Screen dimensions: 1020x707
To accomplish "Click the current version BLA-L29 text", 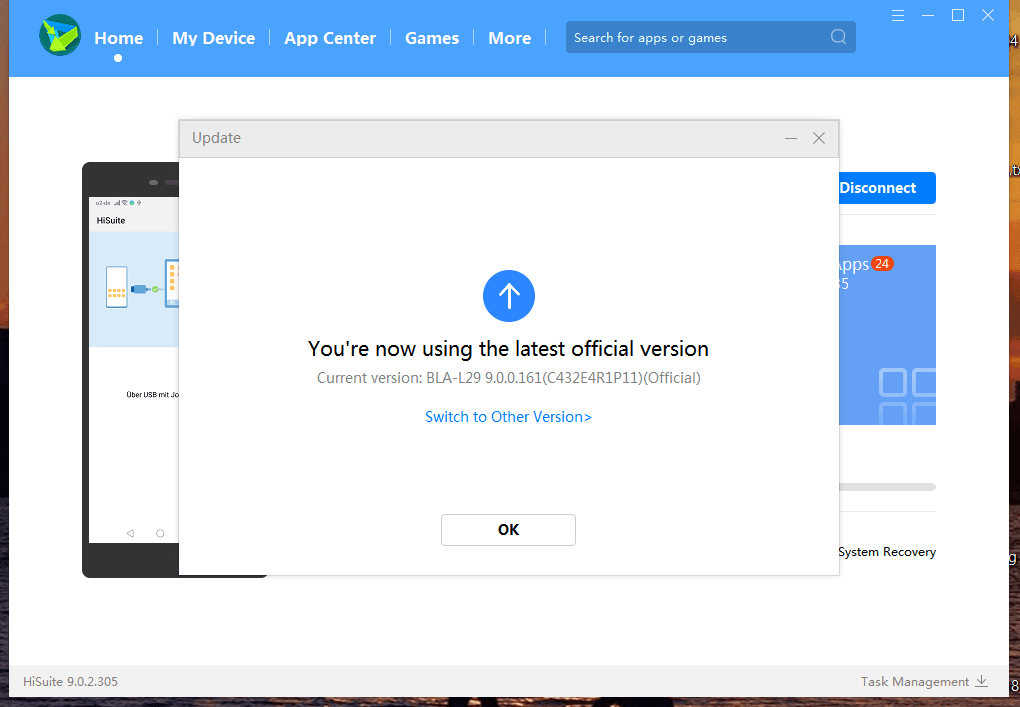I will [x=509, y=378].
